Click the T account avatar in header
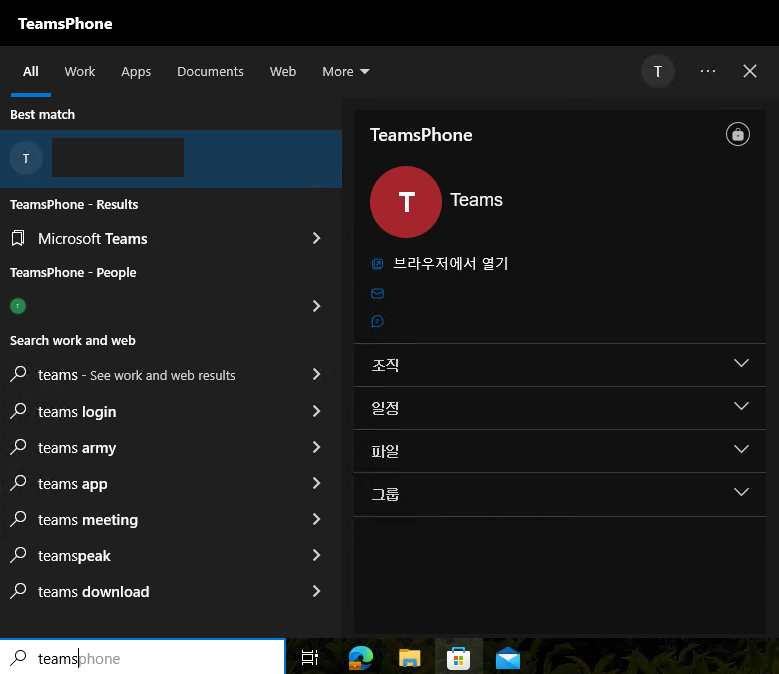Image resolution: width=779 pixels, height=674 pixels. [x=657, y=72]
